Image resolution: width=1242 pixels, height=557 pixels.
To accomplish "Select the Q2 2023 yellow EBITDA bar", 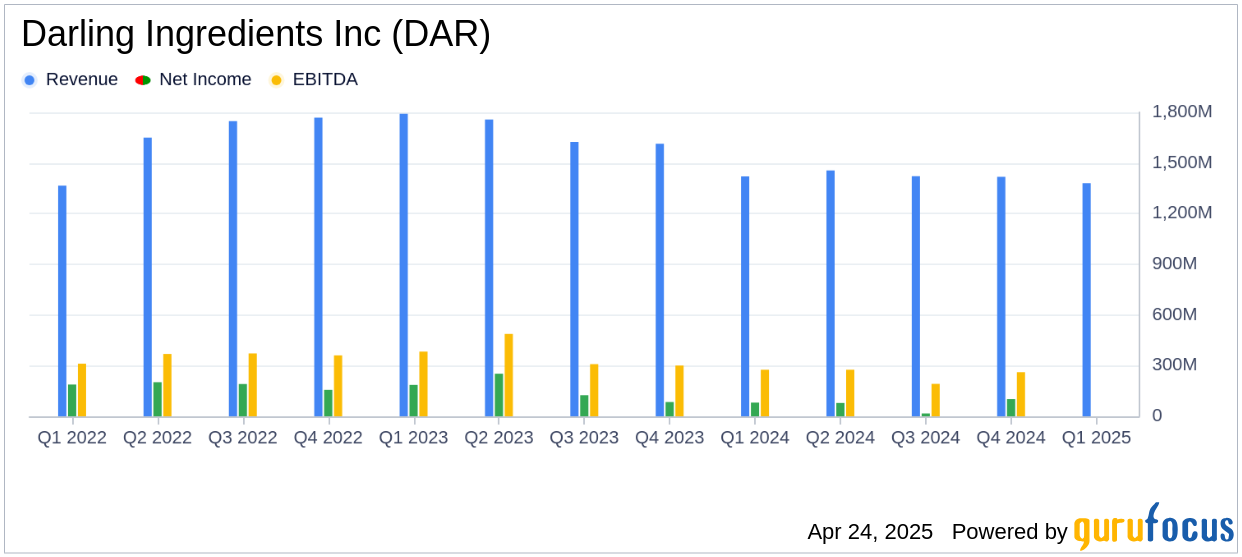I will click(x=509, y=375).
